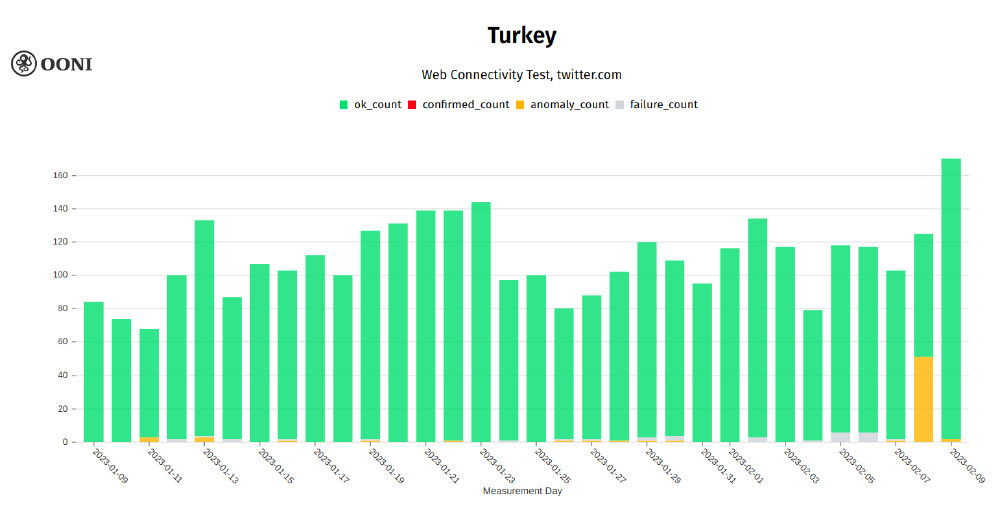Click the first bar for 2023-01-09
The height and width of the screenshot is (531, 1000).
(94, 370)
